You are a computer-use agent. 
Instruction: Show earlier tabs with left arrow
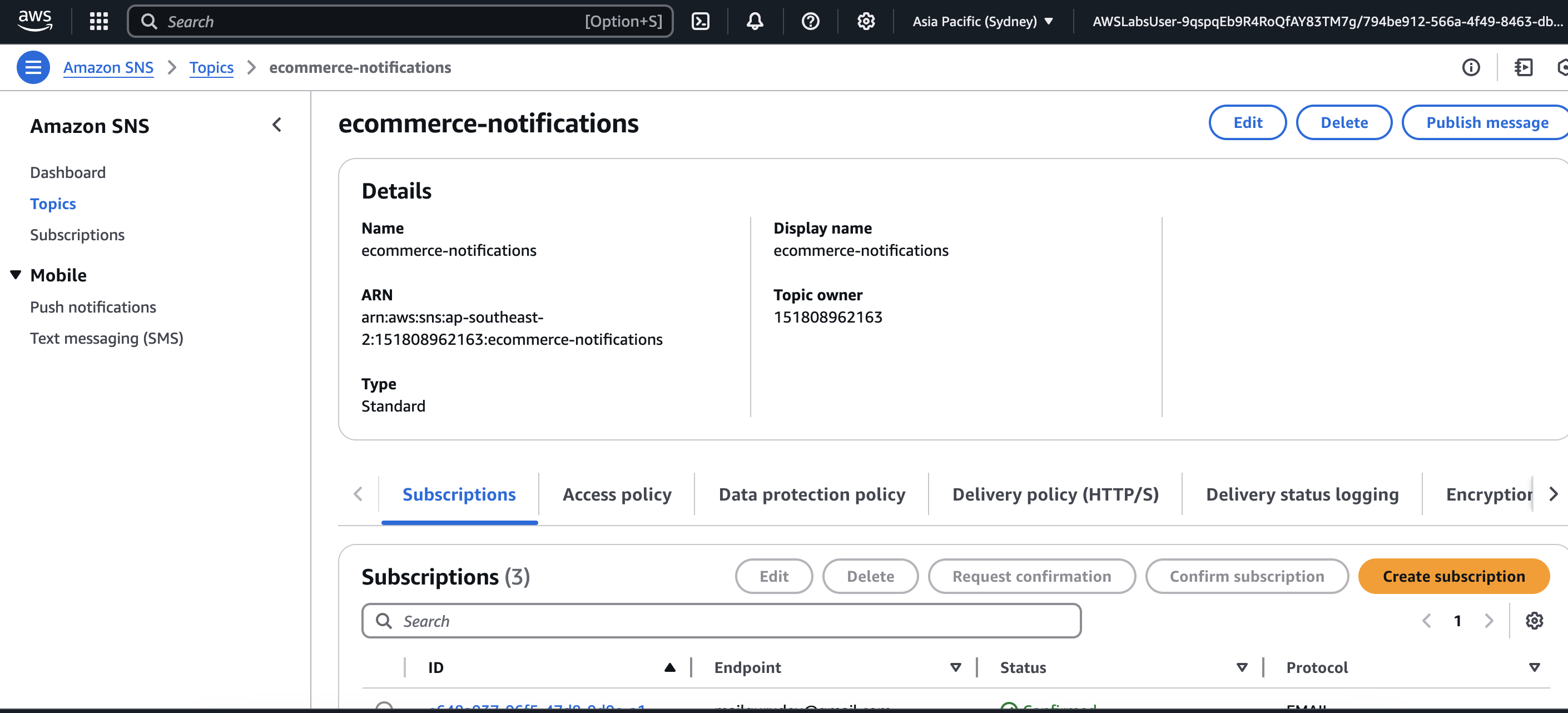[359, 494]
